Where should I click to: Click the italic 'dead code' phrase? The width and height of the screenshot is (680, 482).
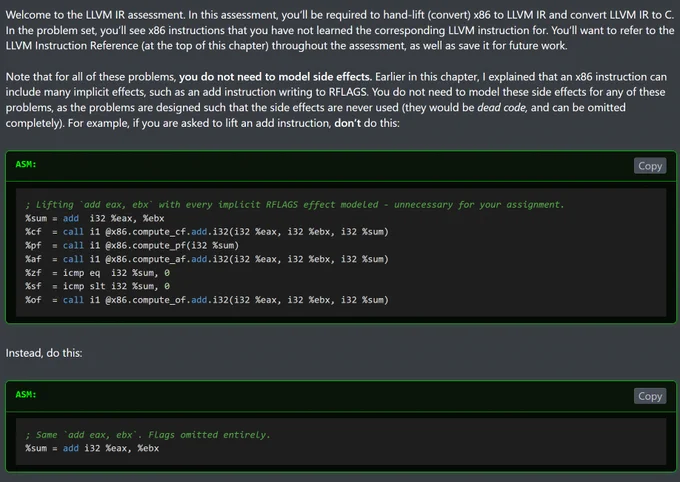tap(501, 108)
